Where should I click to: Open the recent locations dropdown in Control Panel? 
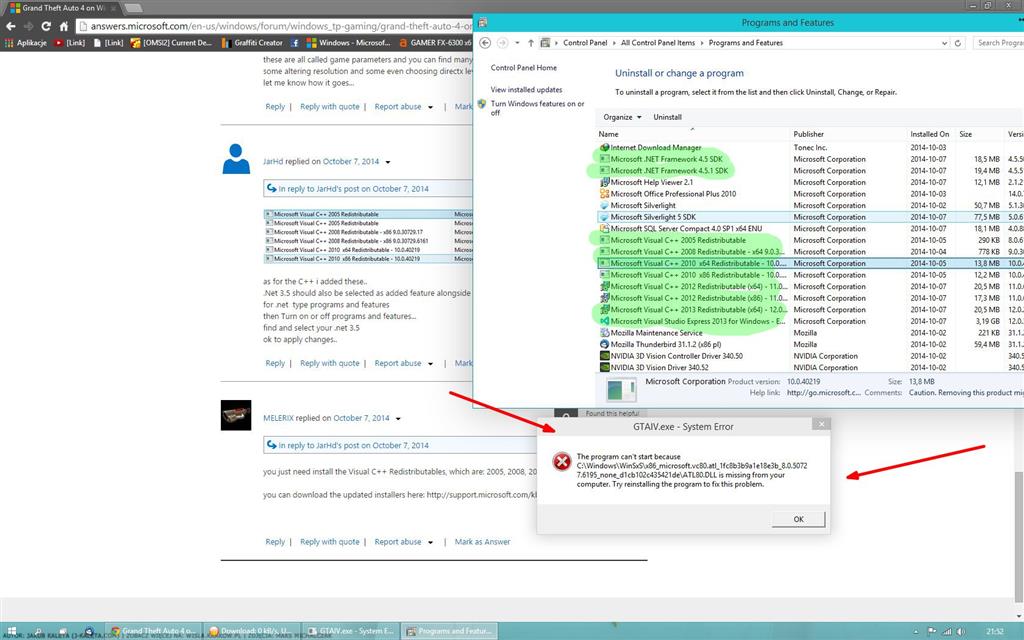(x=517, y=42)
